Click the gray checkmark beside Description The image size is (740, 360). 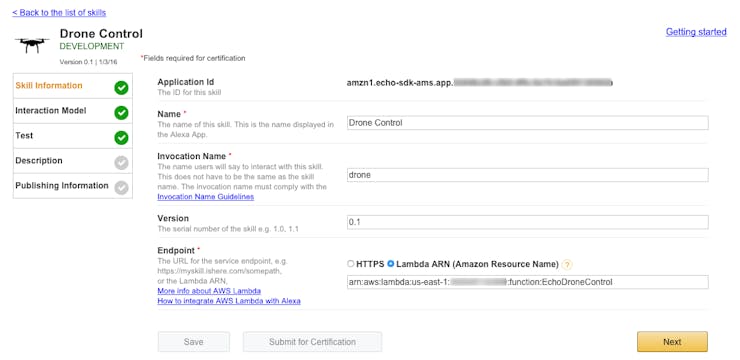click(x=121, y=163)
